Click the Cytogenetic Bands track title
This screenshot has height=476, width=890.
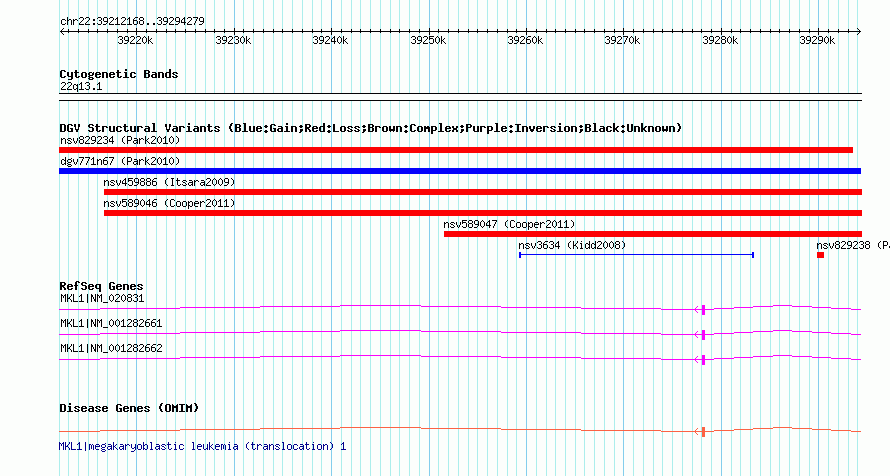pyautogui.click(x=119, y=74)
